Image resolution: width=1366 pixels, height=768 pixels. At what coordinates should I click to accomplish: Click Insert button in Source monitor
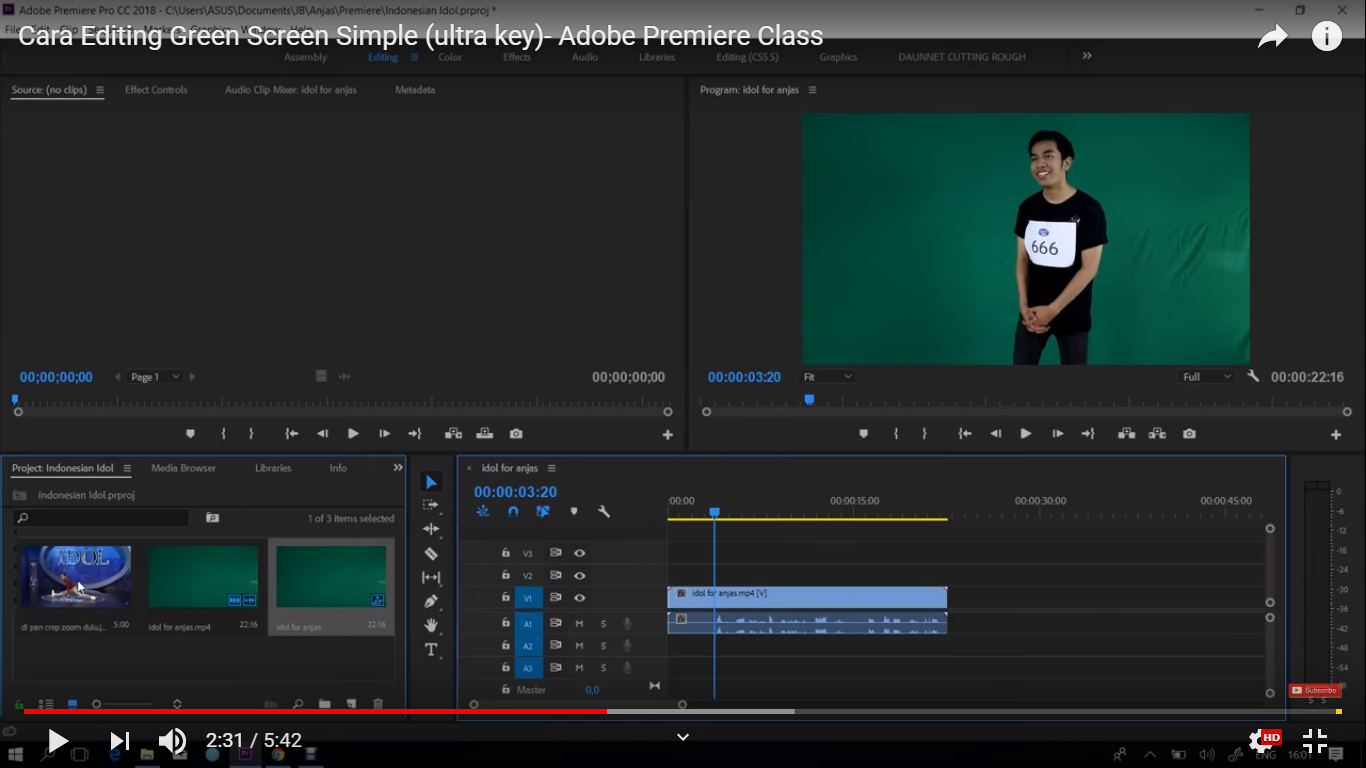(x=453, y=434)
